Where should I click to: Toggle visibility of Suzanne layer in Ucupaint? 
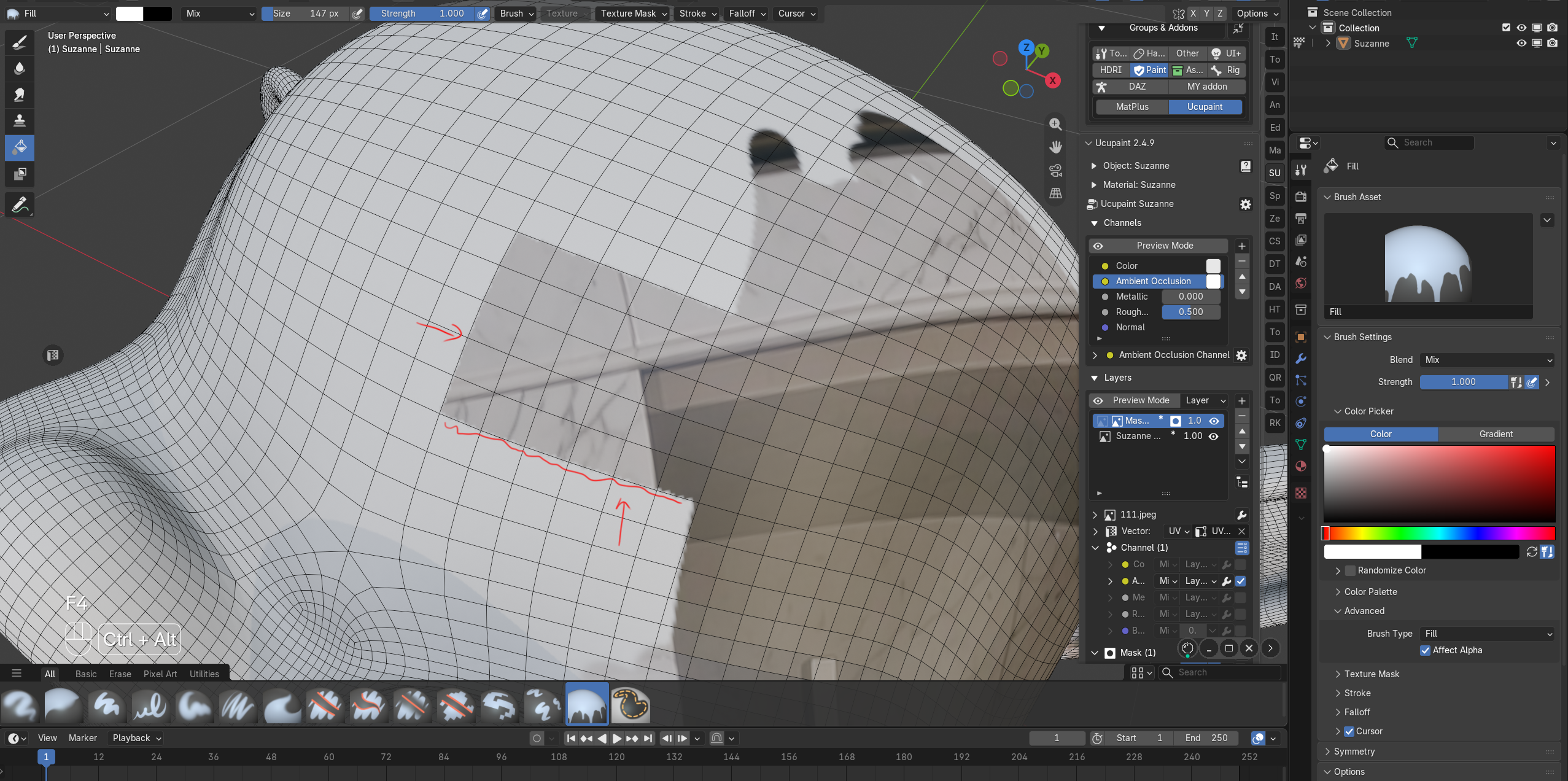[1214, 437]
